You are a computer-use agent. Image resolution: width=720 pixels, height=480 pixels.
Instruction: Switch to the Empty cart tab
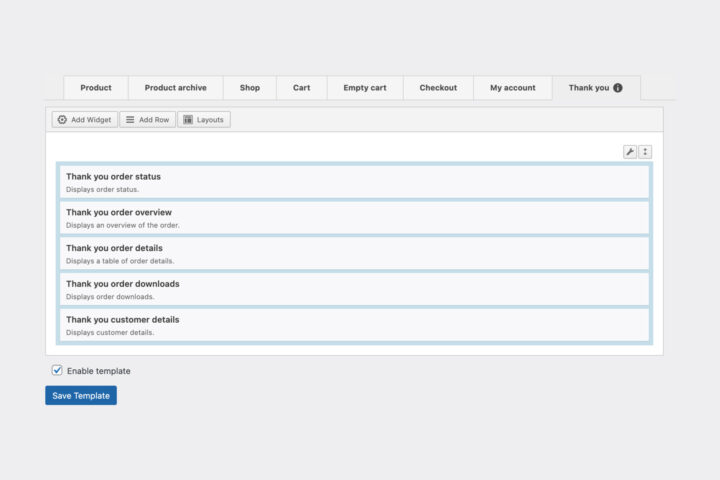tap(364, 88)
